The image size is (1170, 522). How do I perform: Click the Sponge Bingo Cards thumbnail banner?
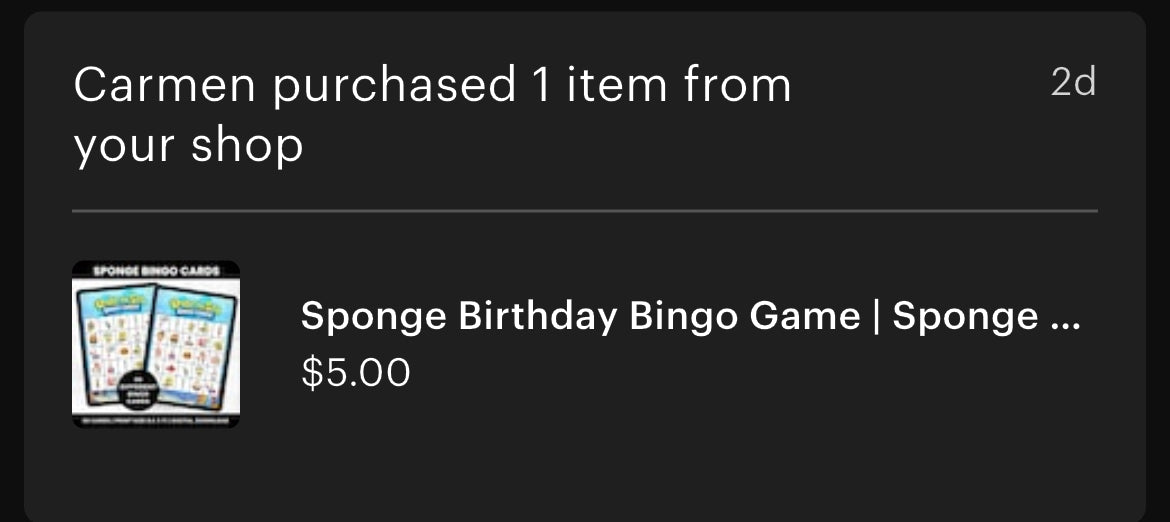click(156, 270)
